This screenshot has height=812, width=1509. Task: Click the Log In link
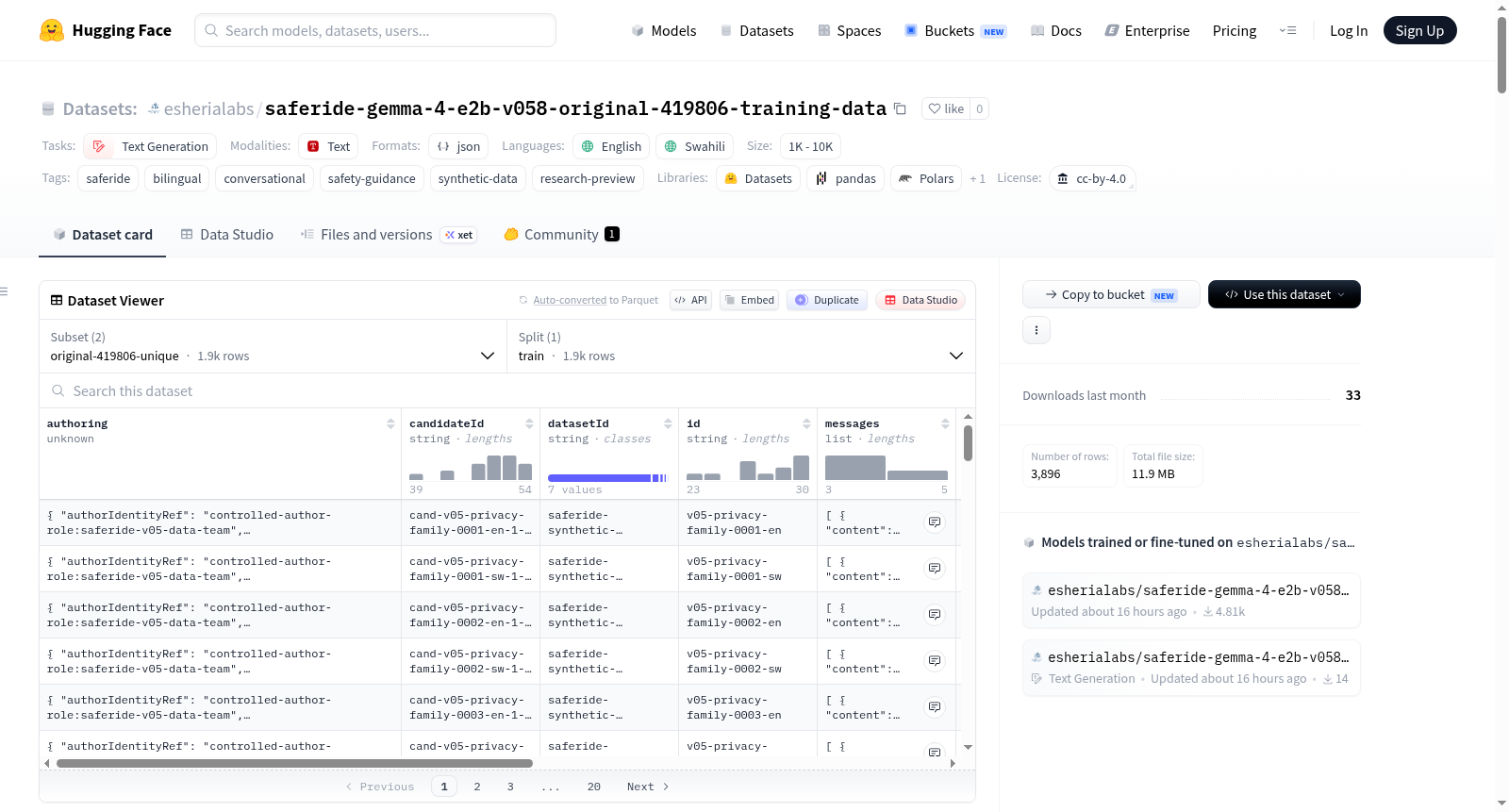(x=1349, y=30)
